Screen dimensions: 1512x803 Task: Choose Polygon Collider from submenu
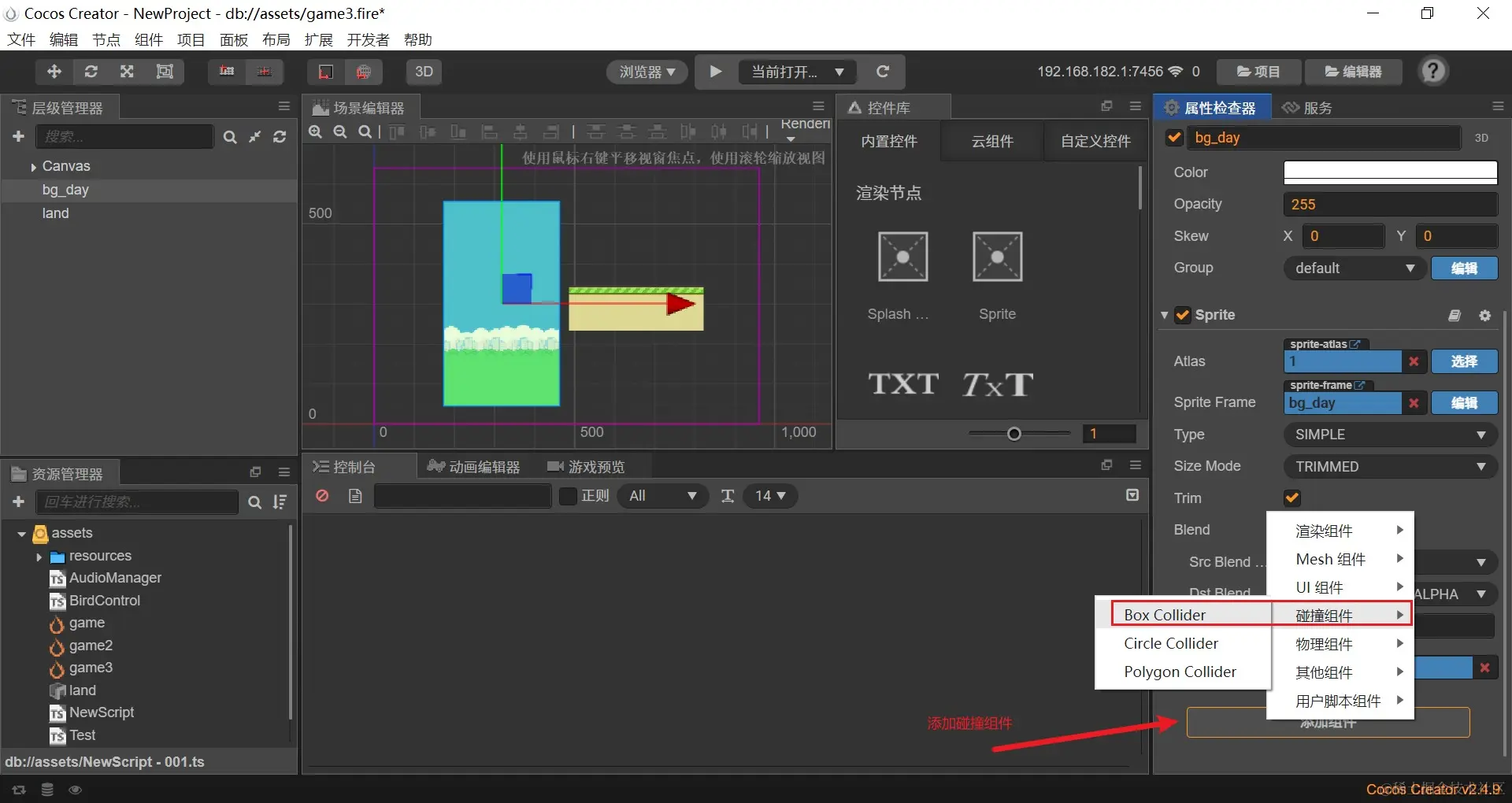[1184, 672]
